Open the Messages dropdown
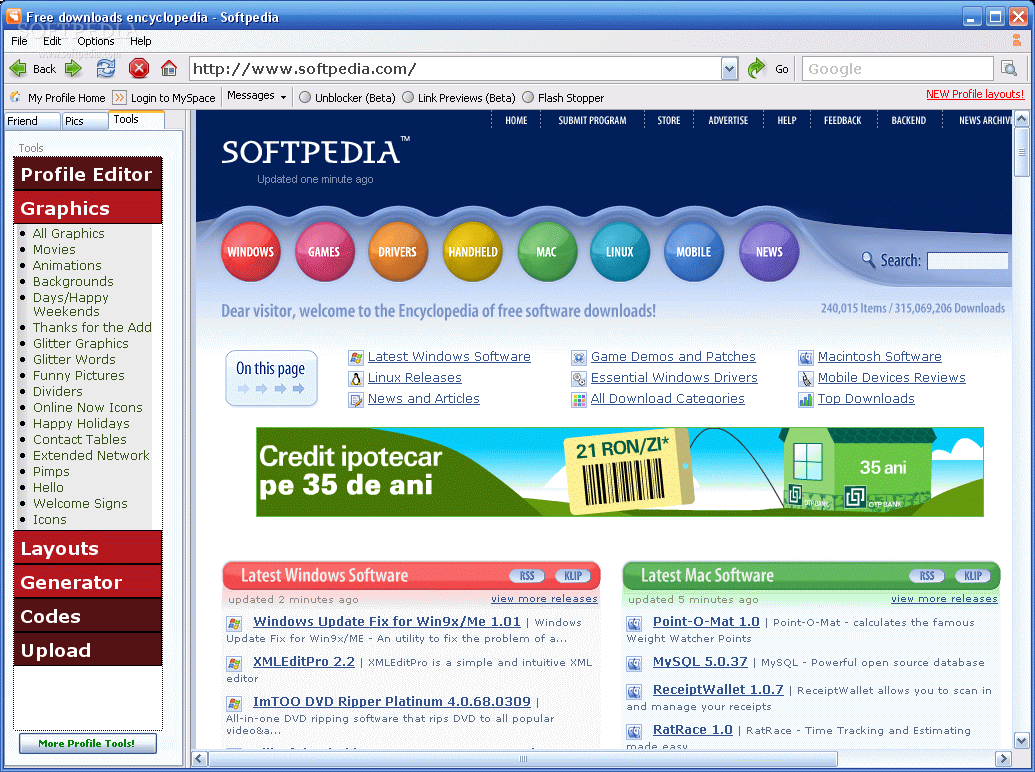1035x772 pixels. point(257,96)
